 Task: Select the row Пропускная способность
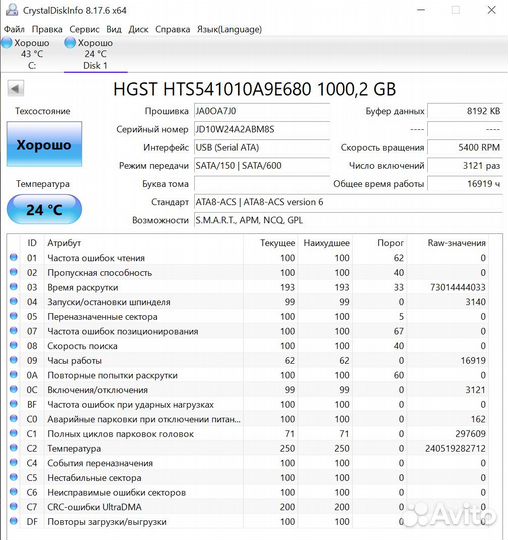click(248, 273)
